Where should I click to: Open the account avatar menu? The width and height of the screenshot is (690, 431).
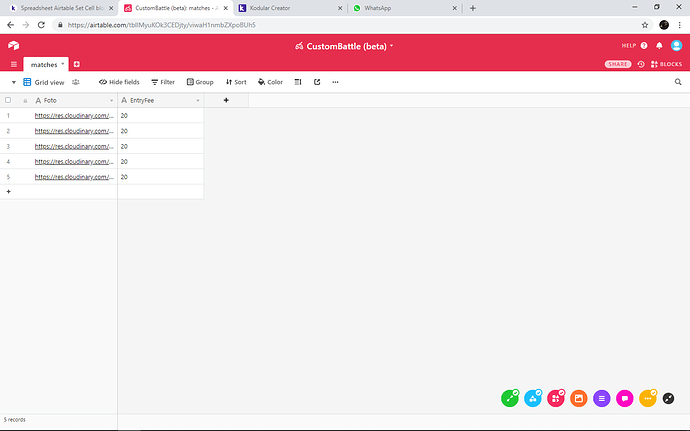tap(676, 45)
